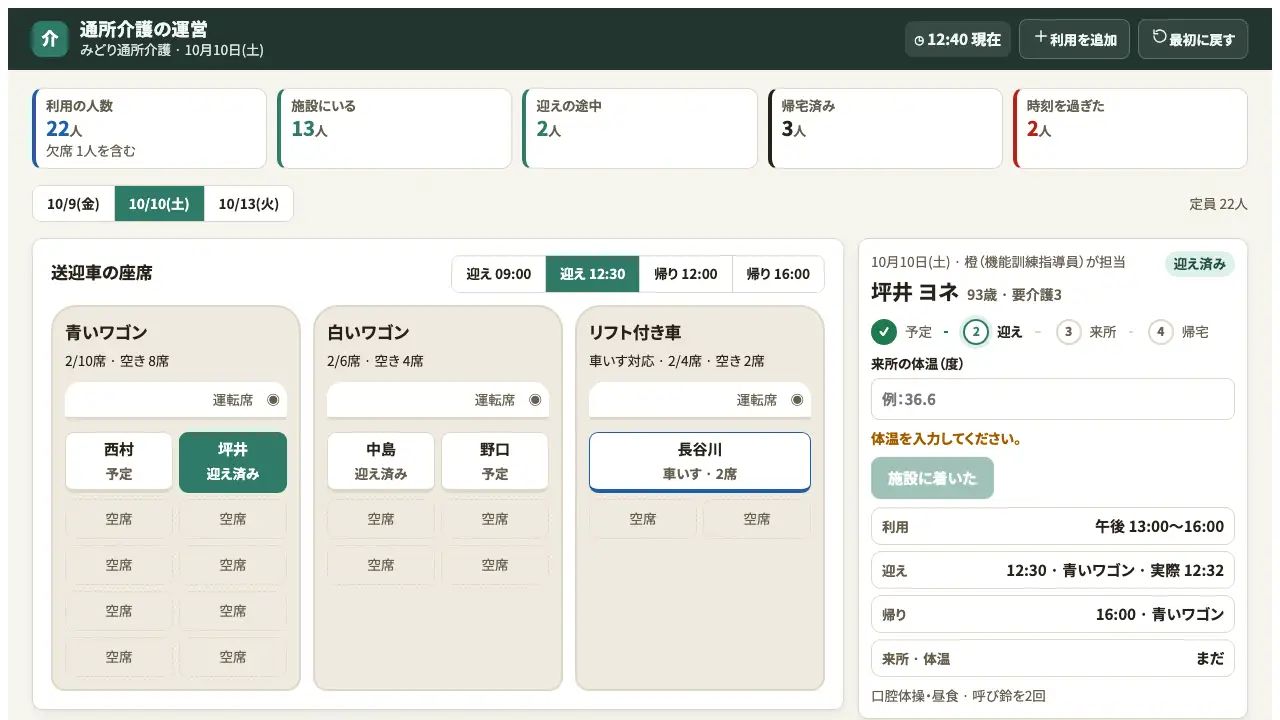
Task: Click the disabled 施設に着いた button
Action: 933,478
